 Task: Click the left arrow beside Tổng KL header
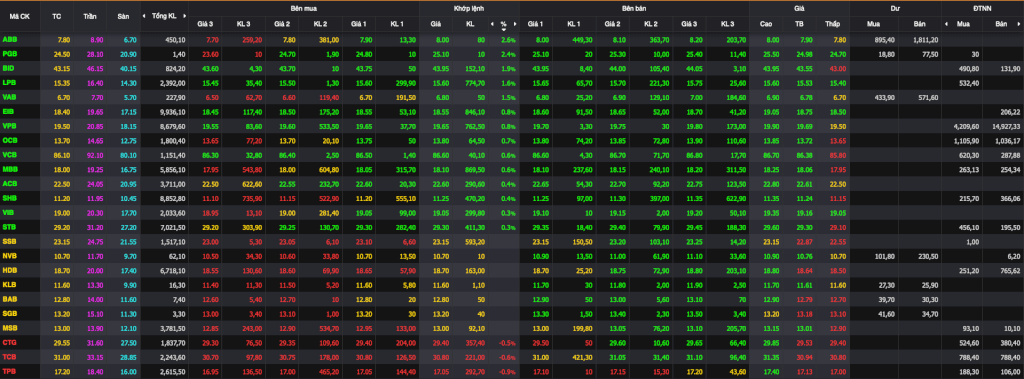[145, 15]
